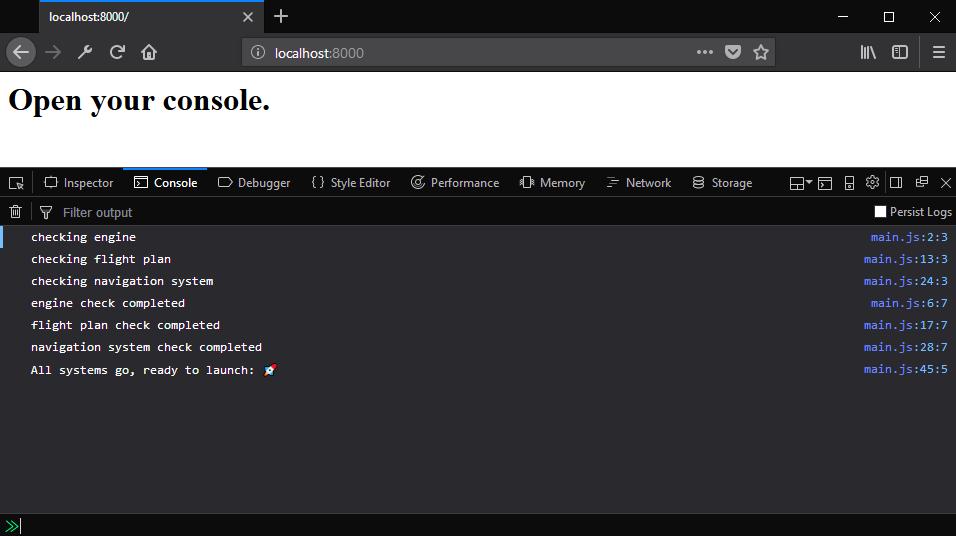Image resolution: width=956 pixels, height=536 pixels.
Task: Open the Memory tab
Action: (552, 183)
